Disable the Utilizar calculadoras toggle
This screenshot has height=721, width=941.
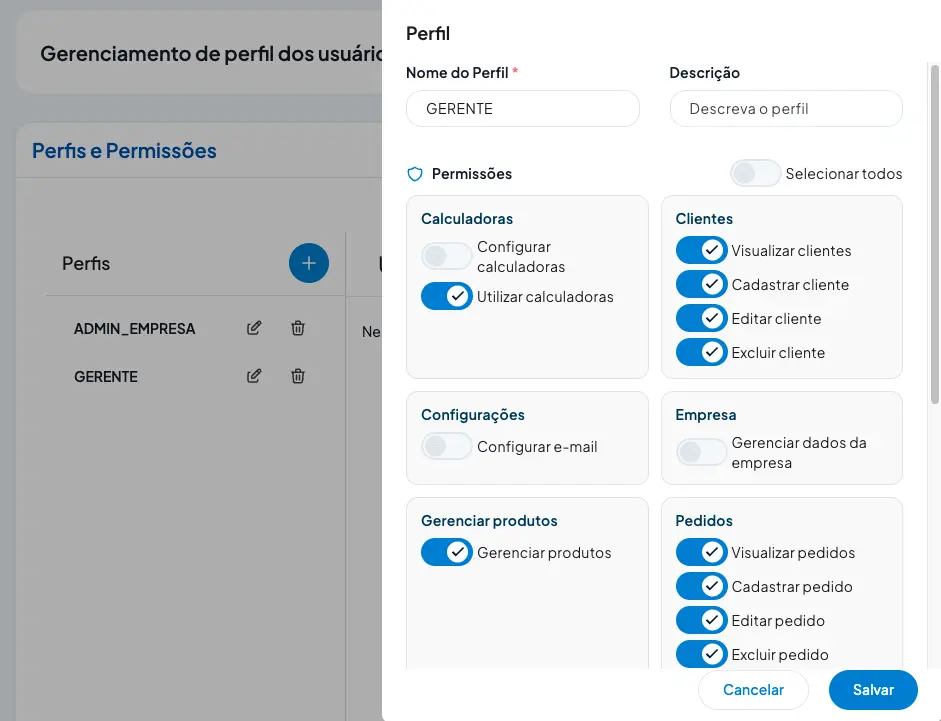pyautogui.click(x=446, y=296)
